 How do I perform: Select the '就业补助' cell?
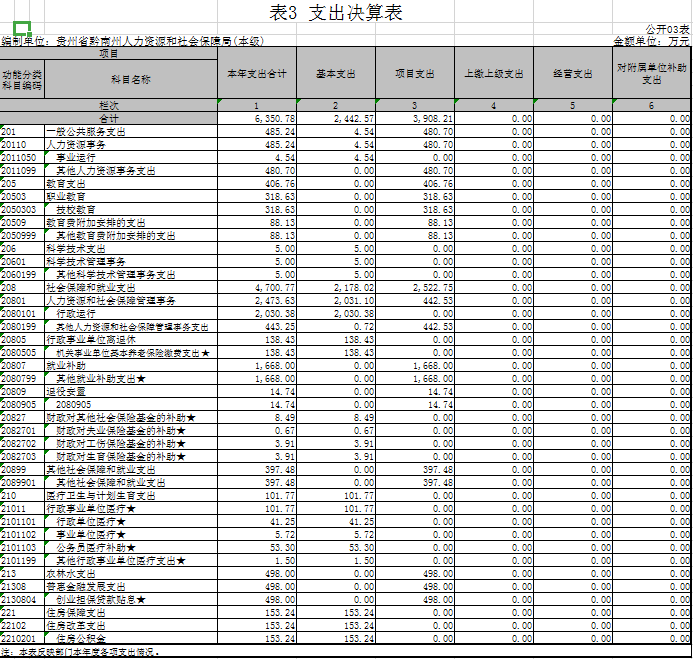tap(131, 366)
